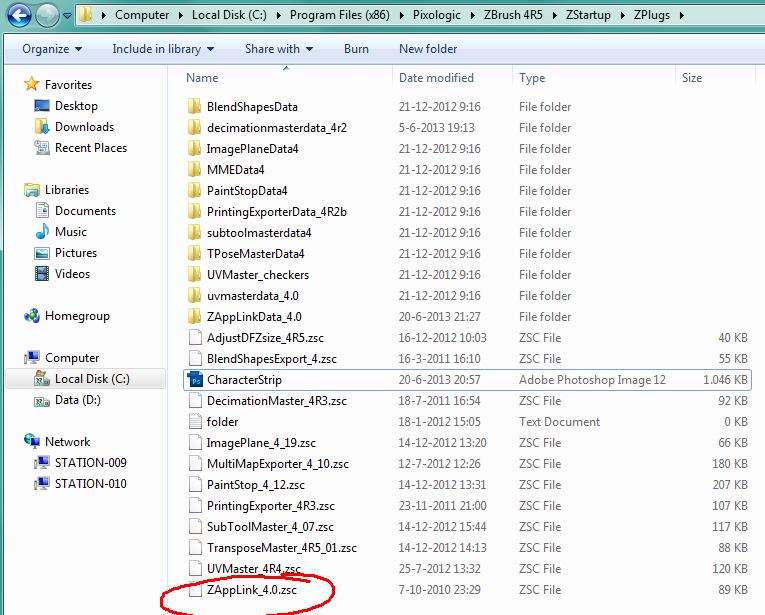The image size is (765, 615).
Task: Click the Burn toolbar command
Action: tap(356, 49)
